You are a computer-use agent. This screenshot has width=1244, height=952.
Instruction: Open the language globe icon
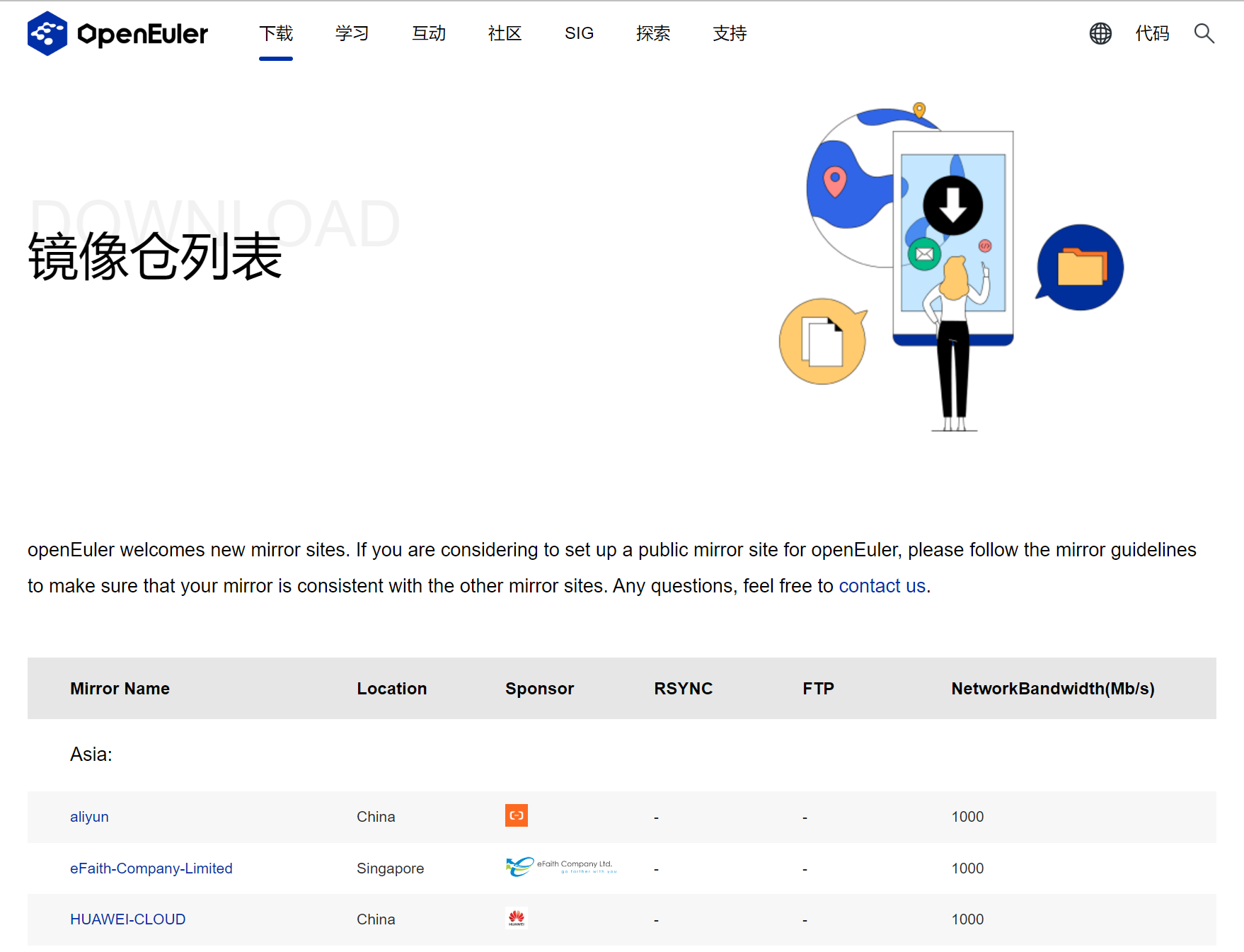click(1100, 33)
